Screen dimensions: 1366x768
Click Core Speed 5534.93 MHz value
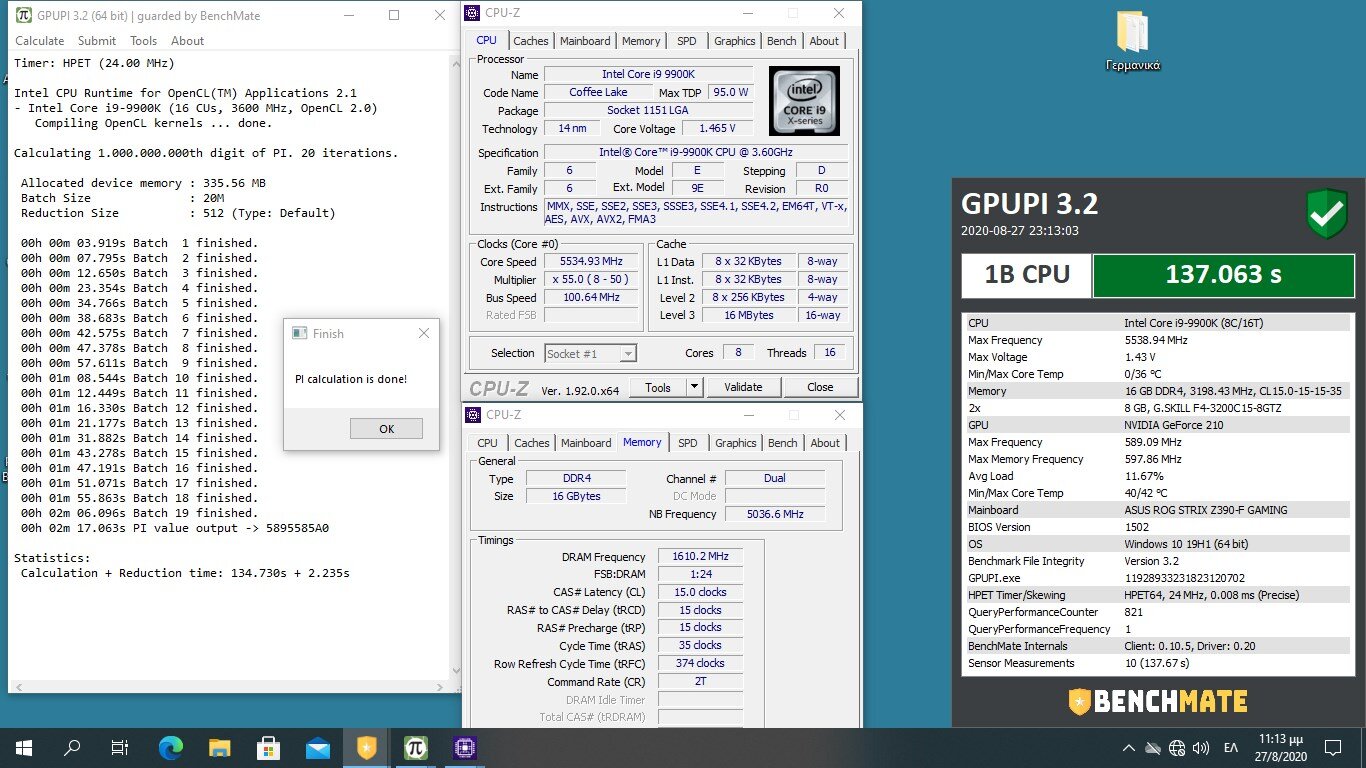click(591, 261)
